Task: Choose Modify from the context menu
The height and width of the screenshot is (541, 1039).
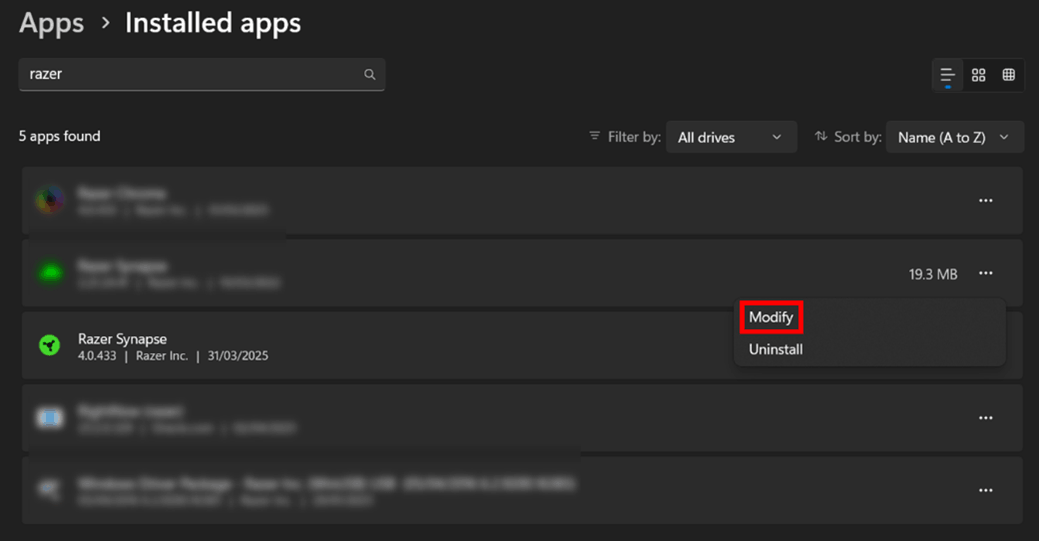Action: [x=771, y=317]
